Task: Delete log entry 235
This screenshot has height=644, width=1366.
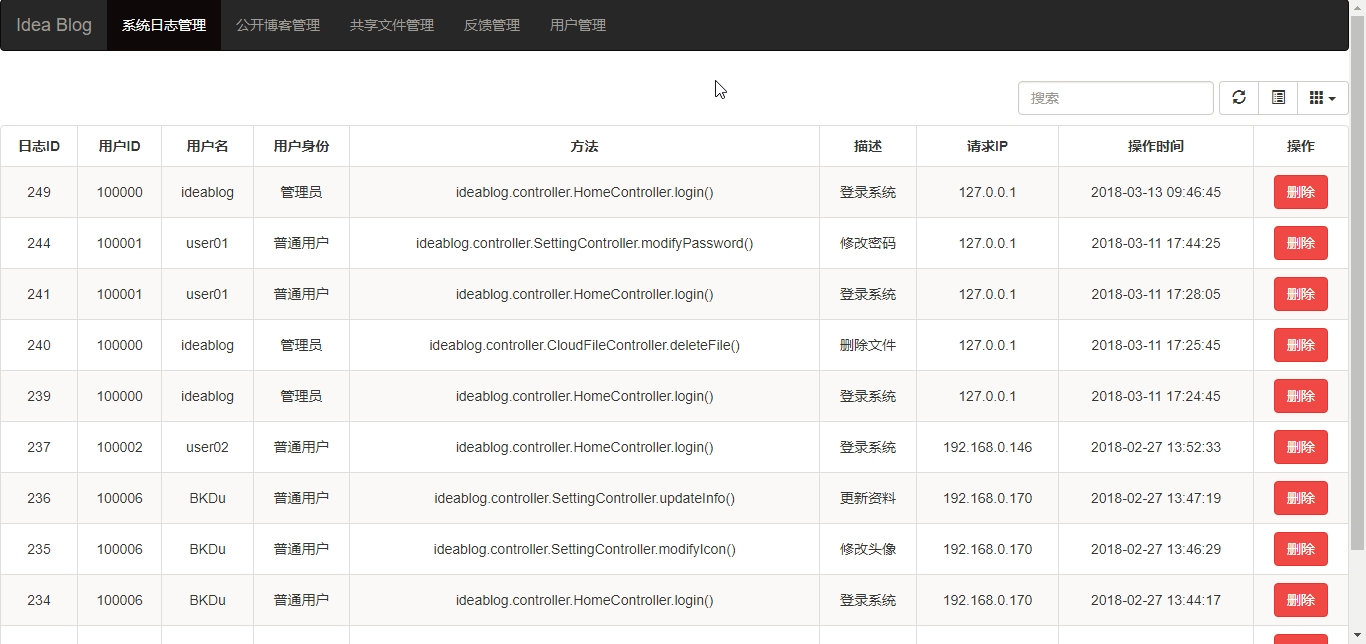Action: [1300, 549]
